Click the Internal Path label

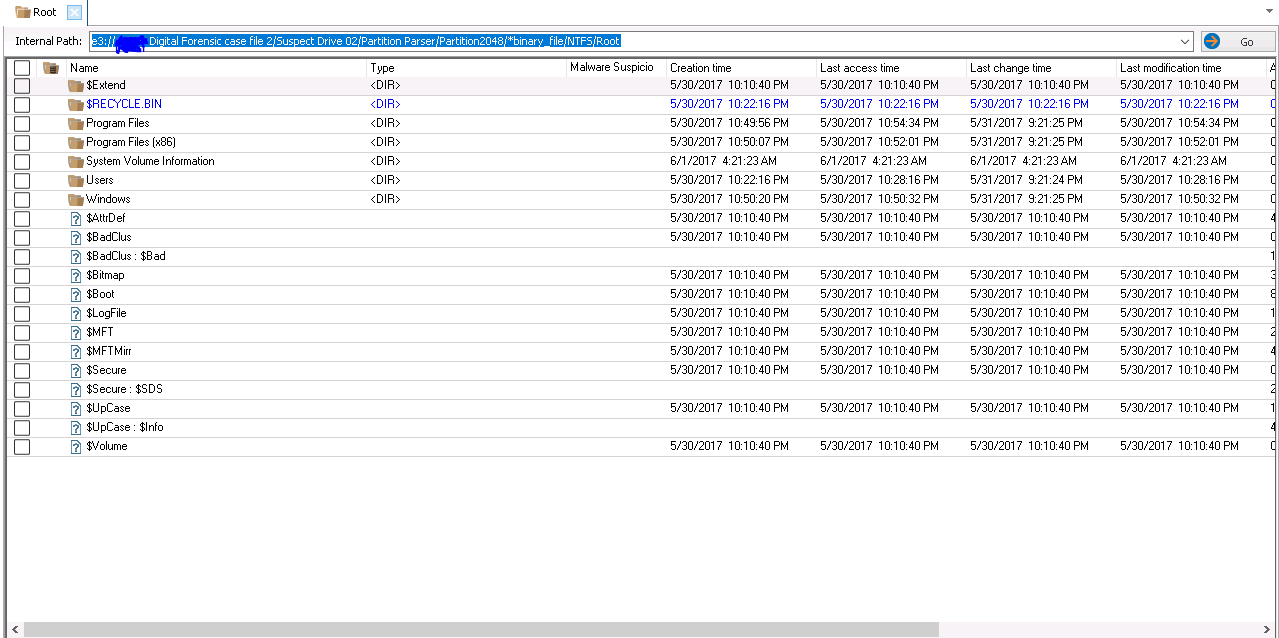tap(49, 42)
